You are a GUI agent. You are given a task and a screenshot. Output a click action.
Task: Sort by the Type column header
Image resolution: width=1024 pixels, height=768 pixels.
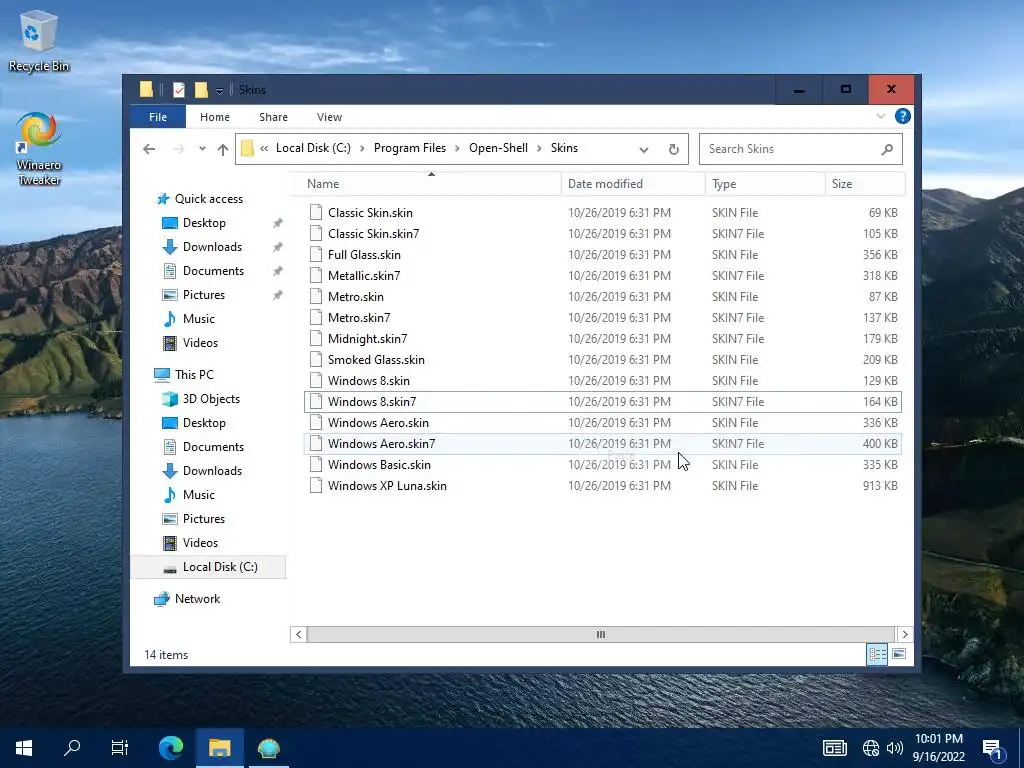click(x=765, y=184)
